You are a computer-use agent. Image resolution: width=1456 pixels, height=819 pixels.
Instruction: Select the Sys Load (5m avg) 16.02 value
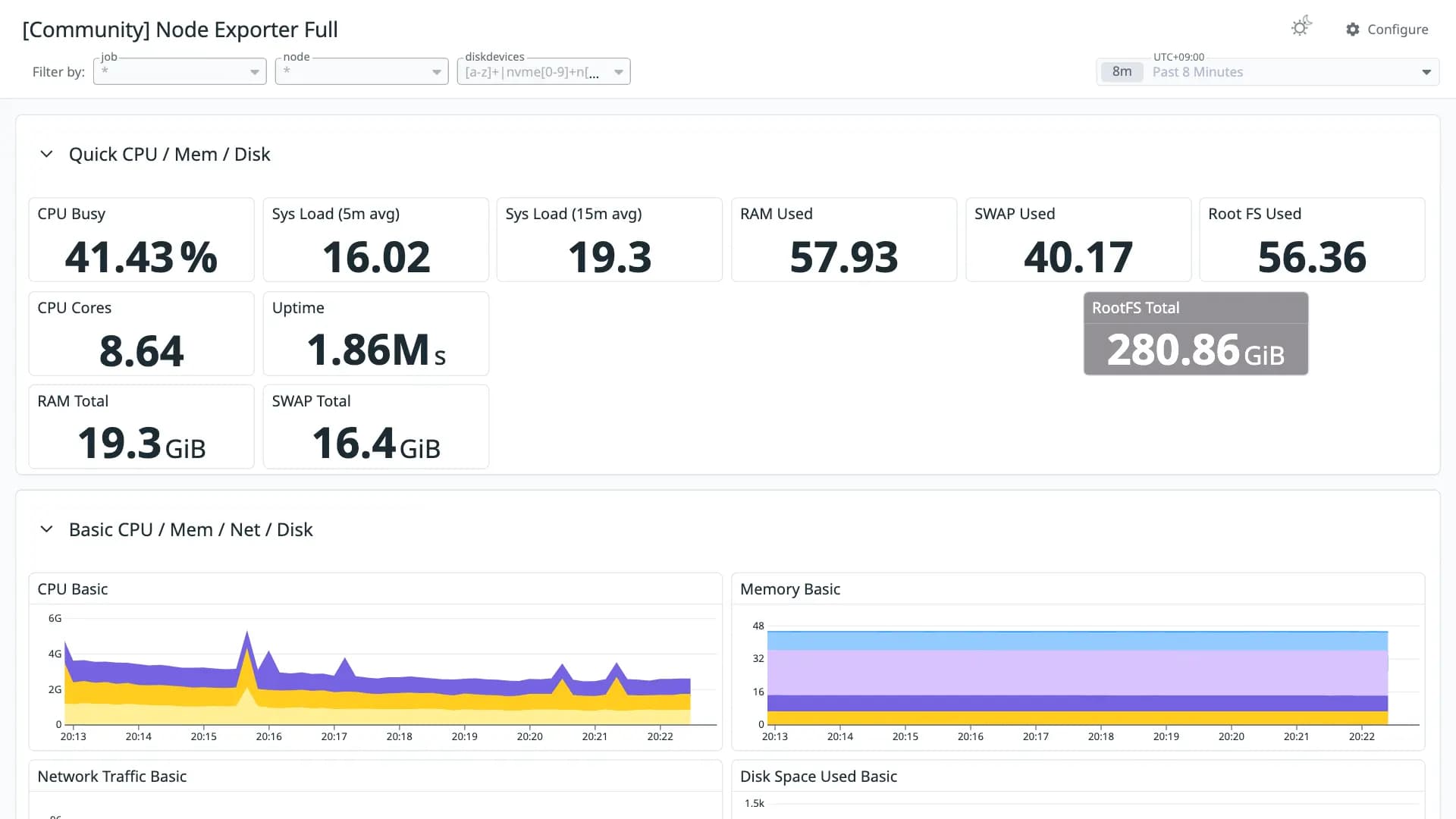[376, 257]
